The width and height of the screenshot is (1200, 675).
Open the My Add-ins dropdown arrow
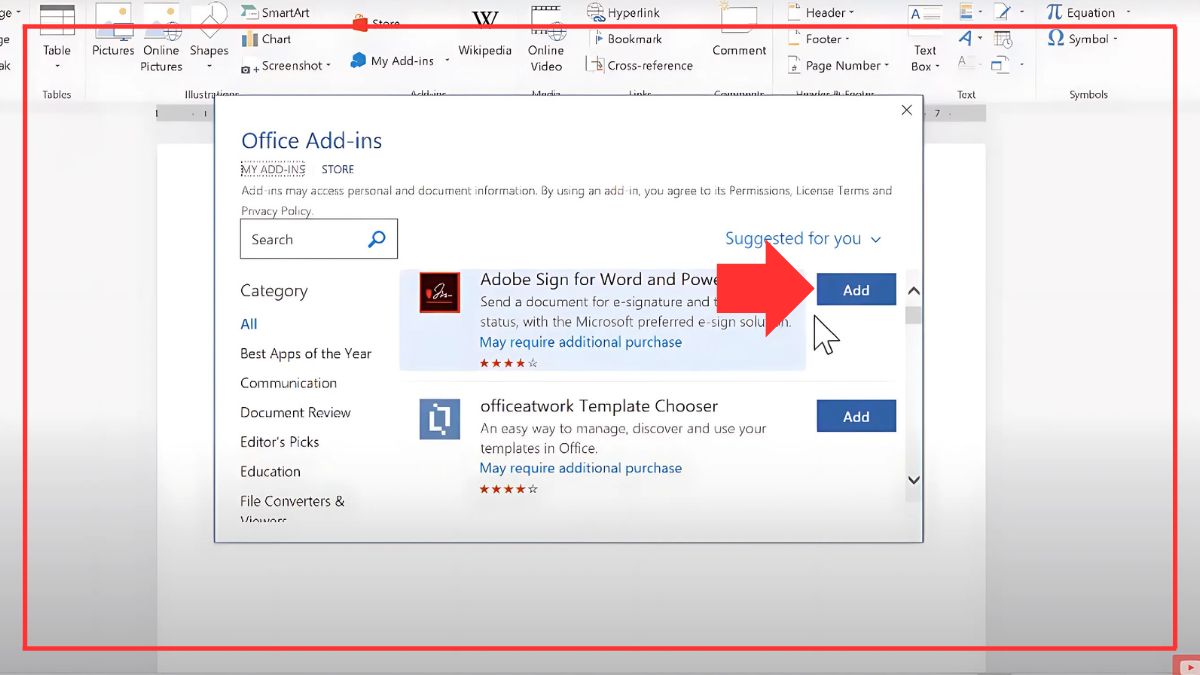click(446, 61)
